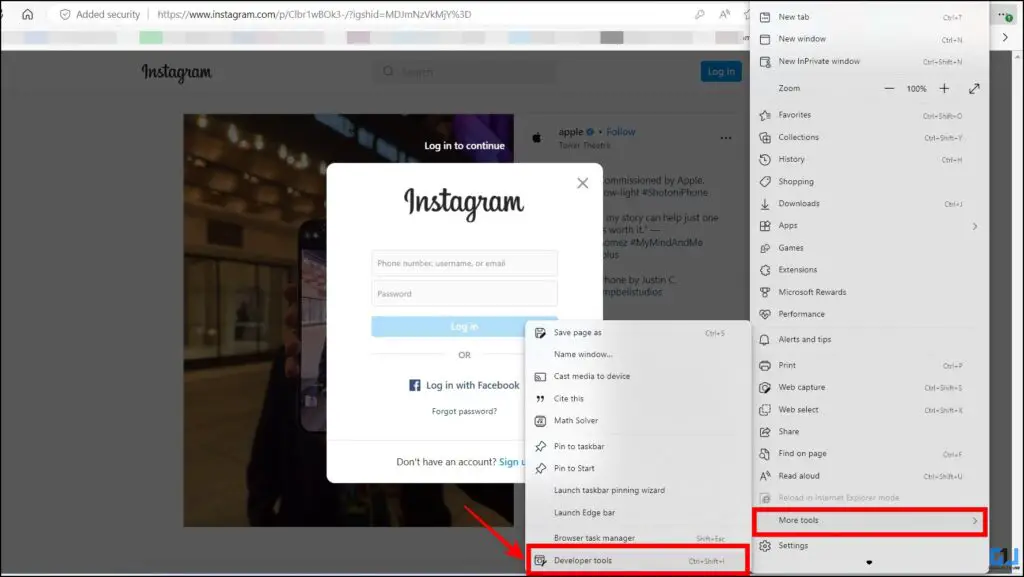The image size is (1024, 577).
Task: Choose Save page as in submenu
Action: point(638,333)
